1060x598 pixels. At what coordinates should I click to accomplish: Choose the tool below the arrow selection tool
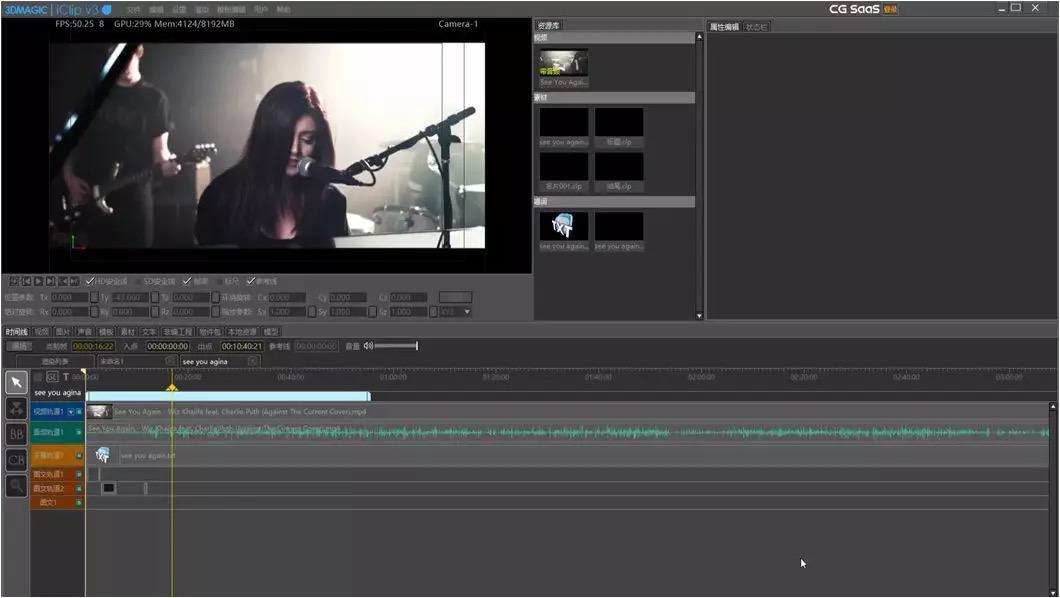pyautogui.click(x=16, y=408)
